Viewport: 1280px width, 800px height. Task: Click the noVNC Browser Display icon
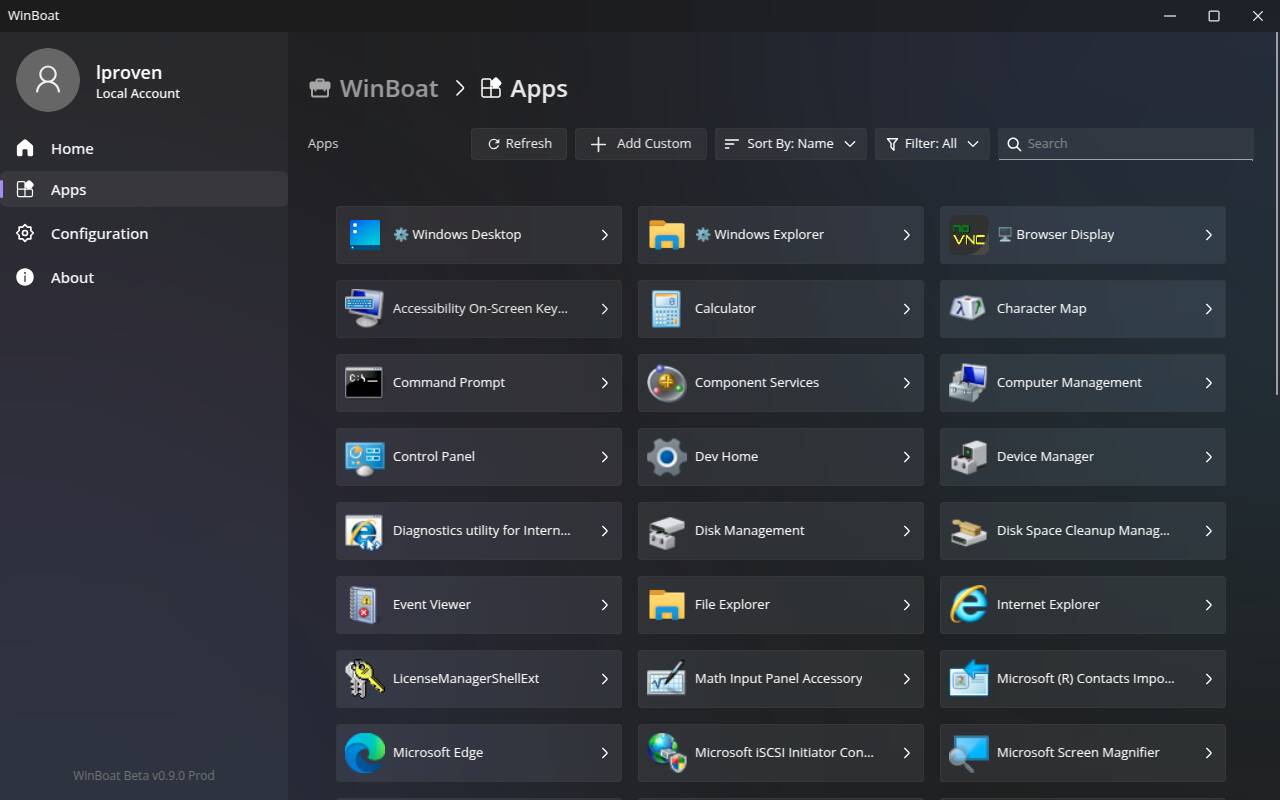coord(968,235)
